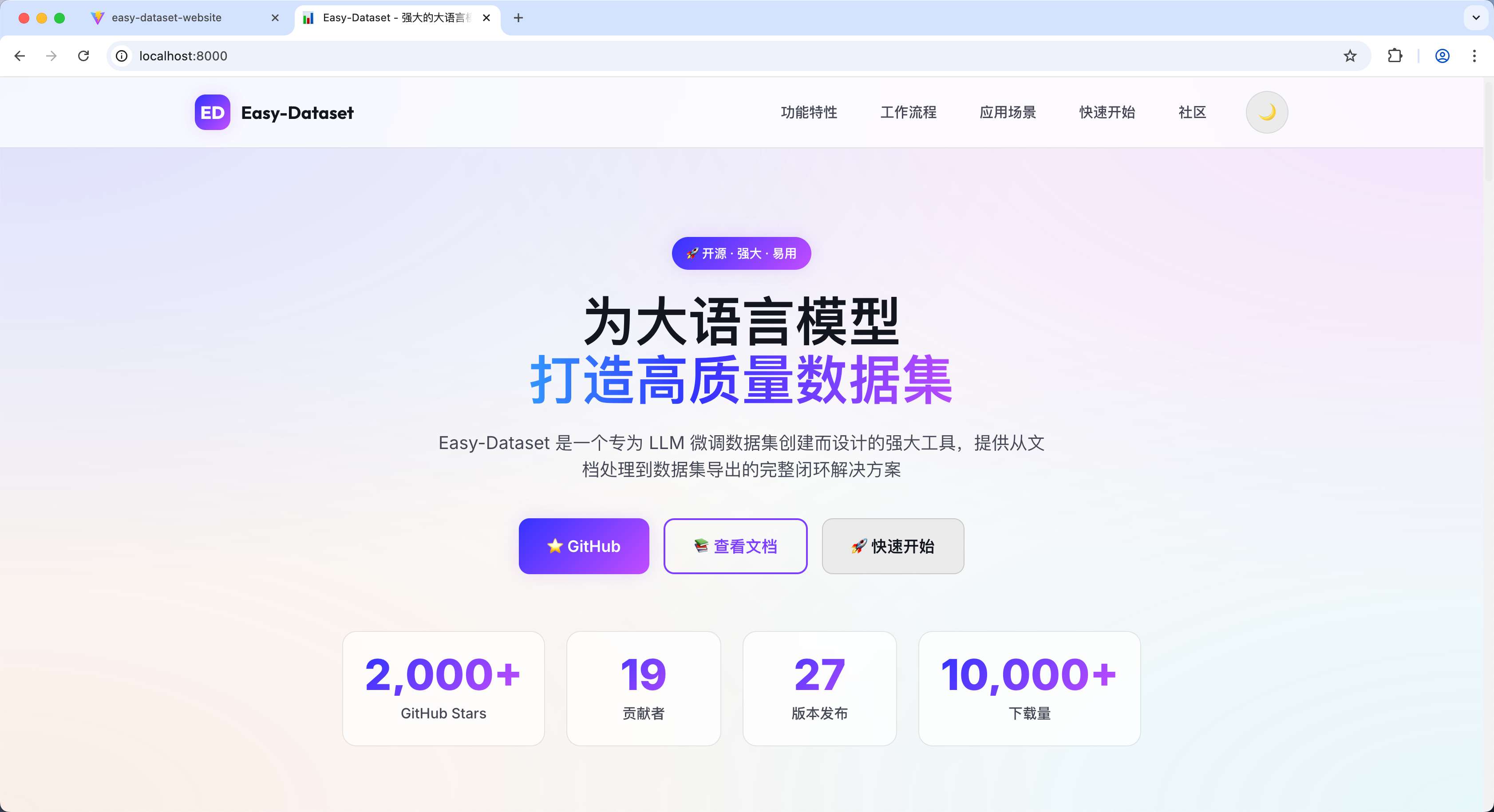Viewport: 1494px width, 812px height.
Task: Open a new browser tab
Action: point(518,18)
